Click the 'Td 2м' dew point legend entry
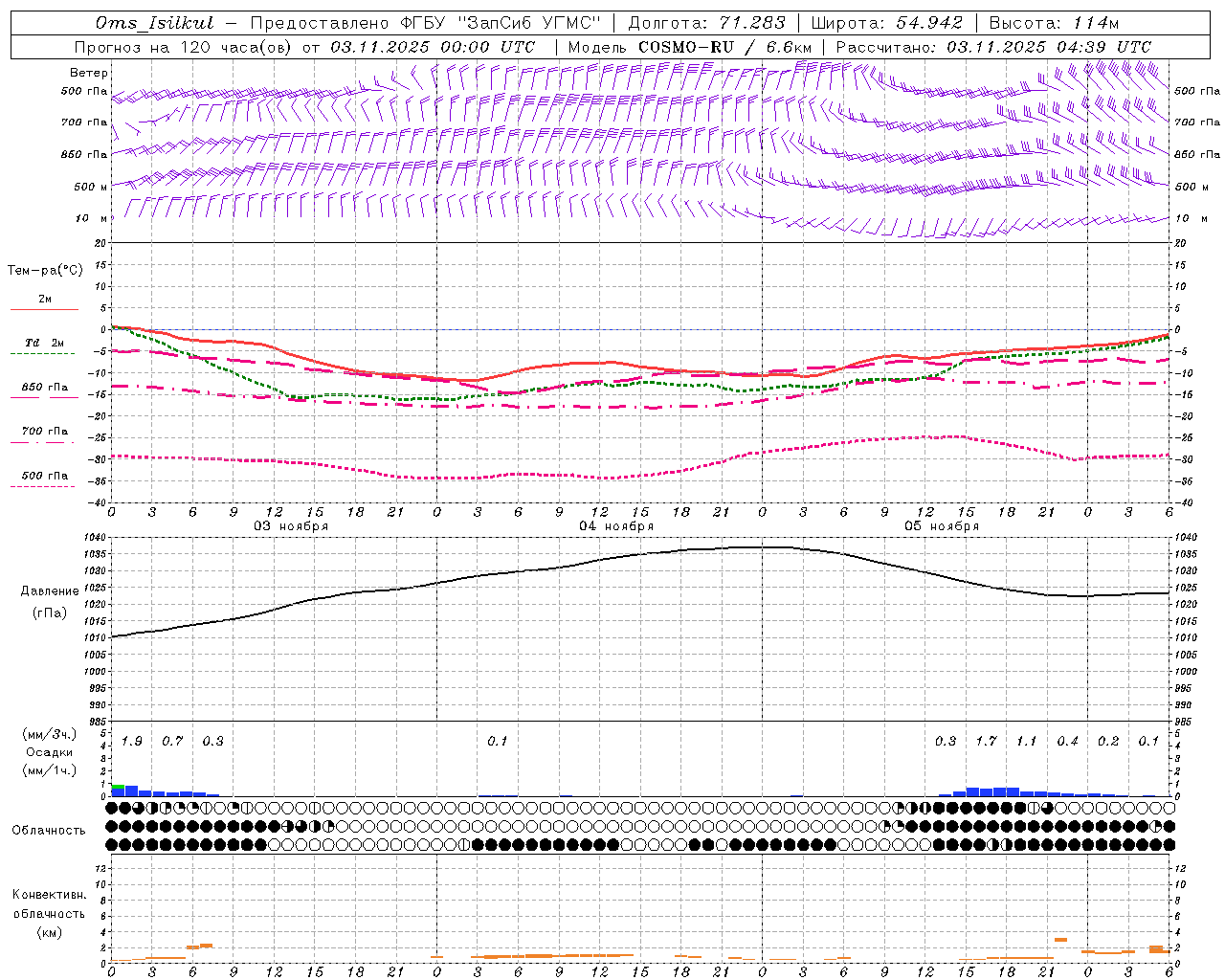 pyautogui.click(x=44, y=343)
